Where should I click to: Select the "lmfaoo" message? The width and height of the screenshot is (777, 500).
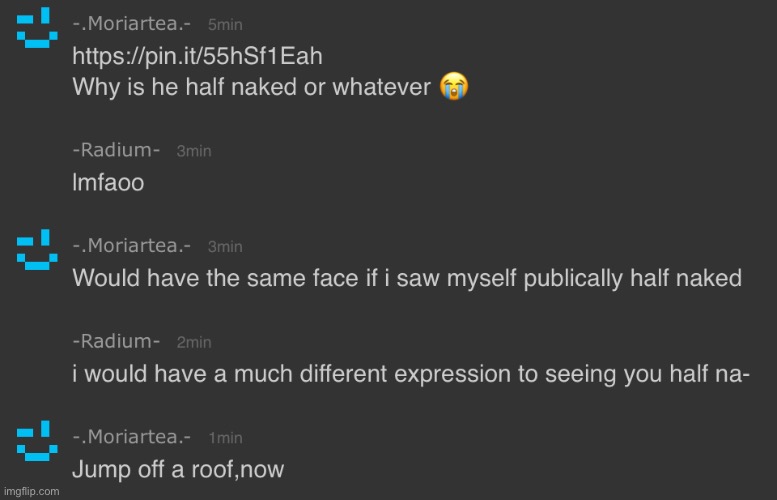point(110,184)
